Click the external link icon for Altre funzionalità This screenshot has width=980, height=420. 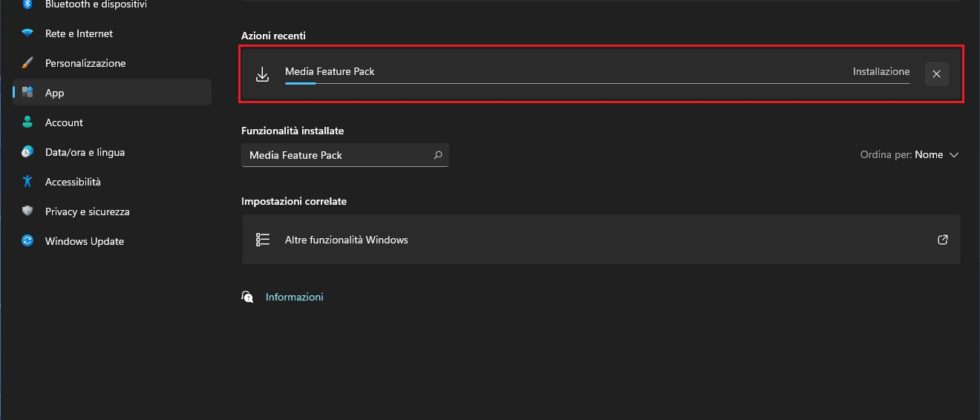point(941,240)
